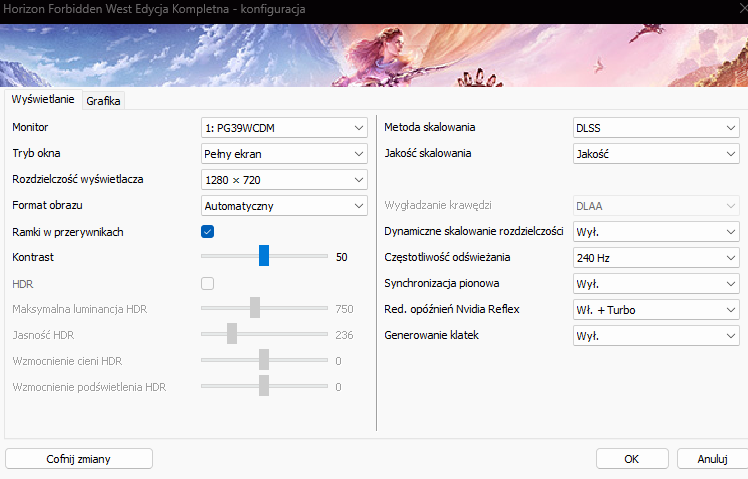Click the Tryb okna label
The height and width of the screenshot is (479, 748).
[x=36, y=153]
